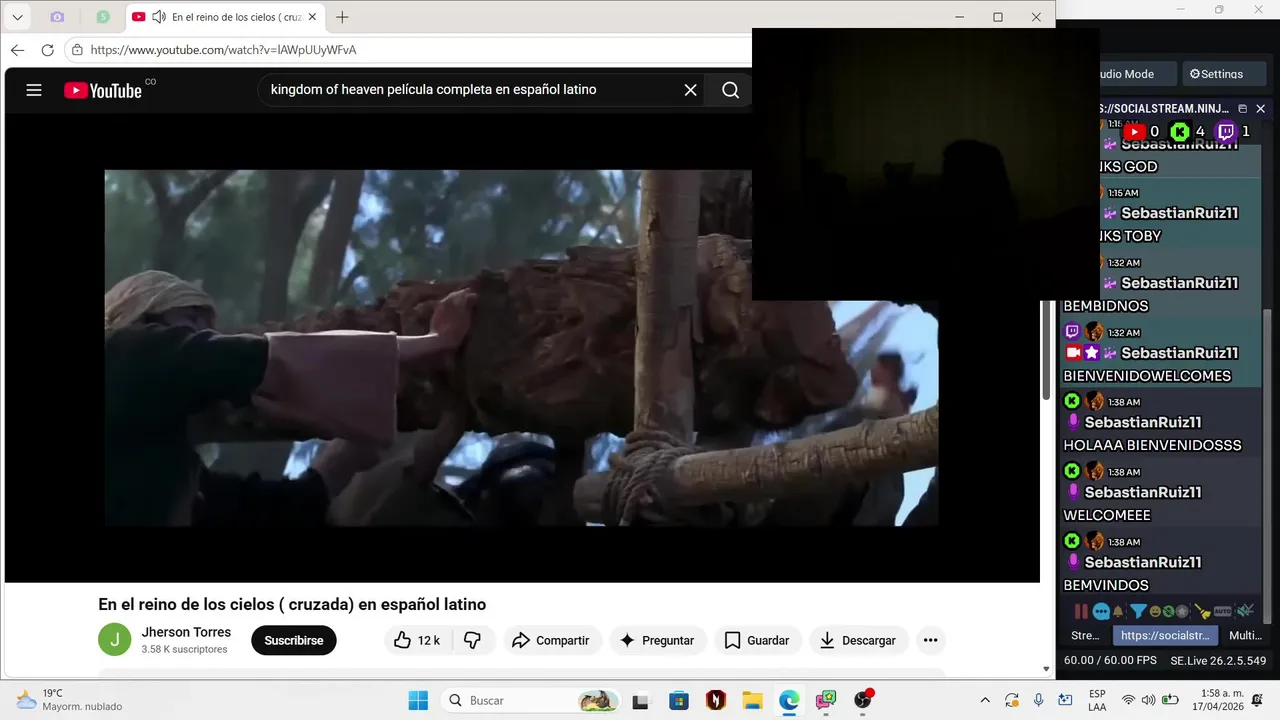Click the page vertical scrollbar down arrow
The height and width of the screenshot is (720, 1280).
tap(1047, 669)
